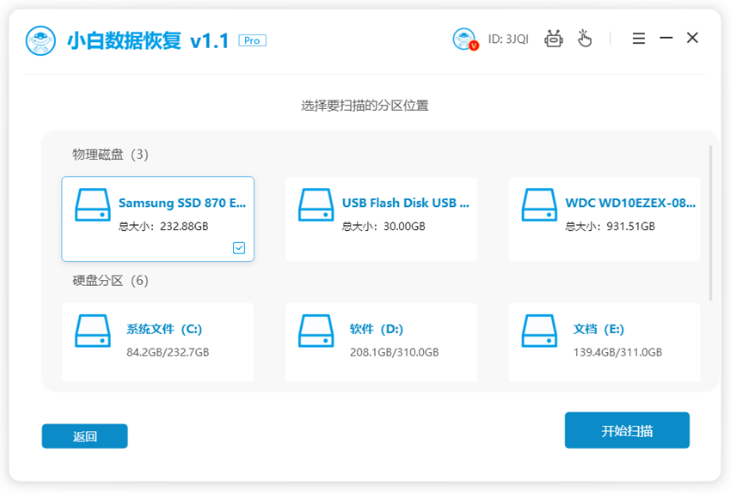Select the WDC 931.51GB disk card
Image resolution: width=732 pixels, height=493 pixels.
604,219
